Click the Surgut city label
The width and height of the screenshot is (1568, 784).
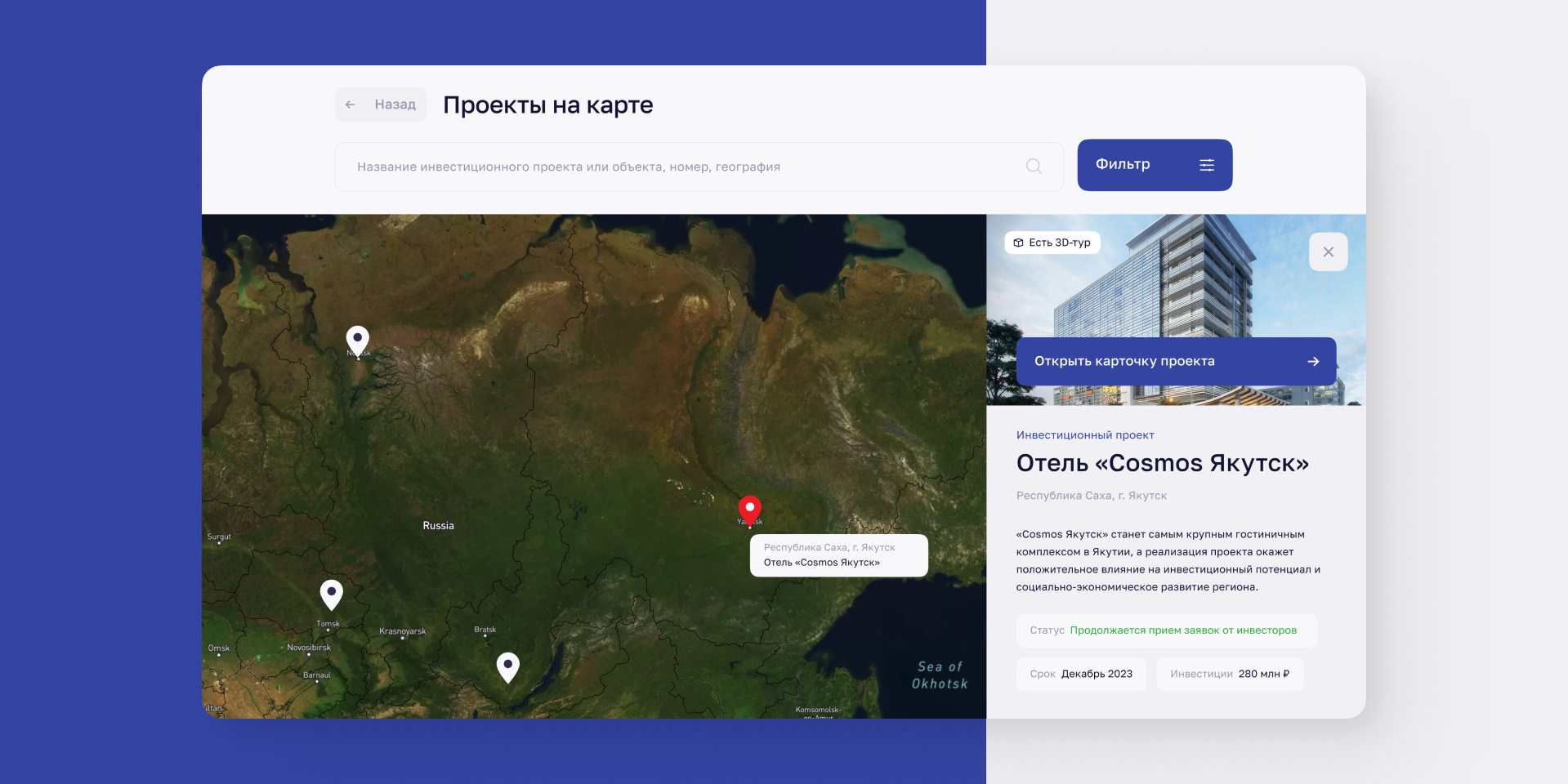(219, 537)
